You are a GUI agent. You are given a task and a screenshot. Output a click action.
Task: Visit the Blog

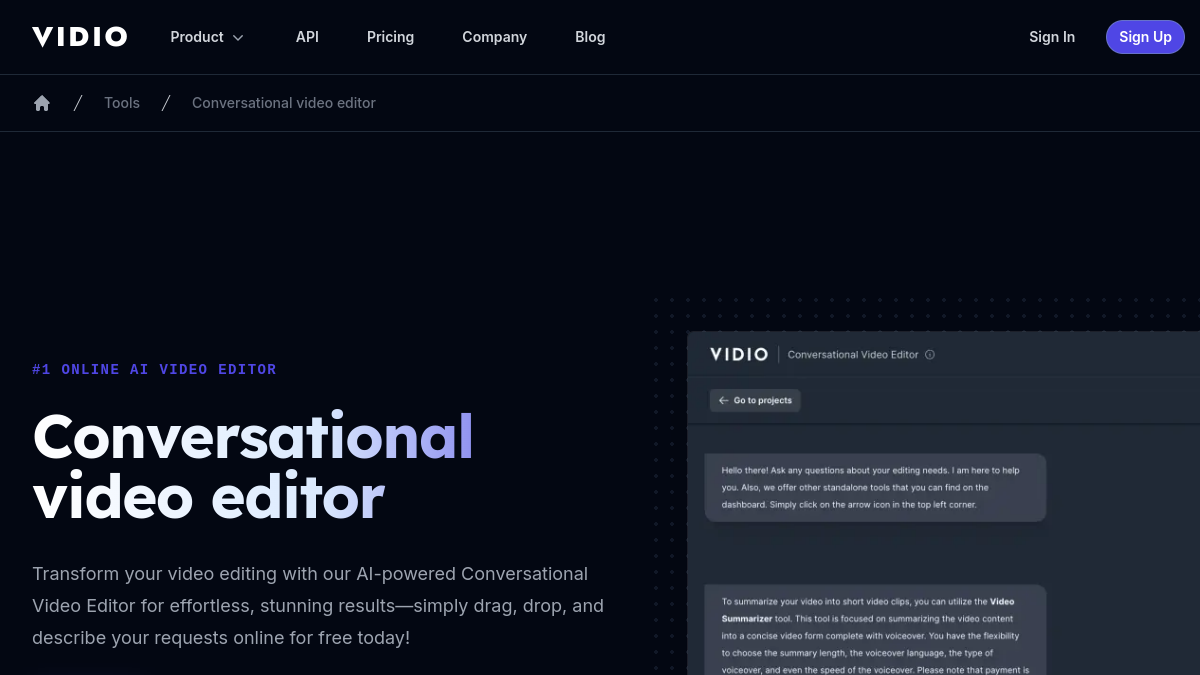click(x=590, y=37)
